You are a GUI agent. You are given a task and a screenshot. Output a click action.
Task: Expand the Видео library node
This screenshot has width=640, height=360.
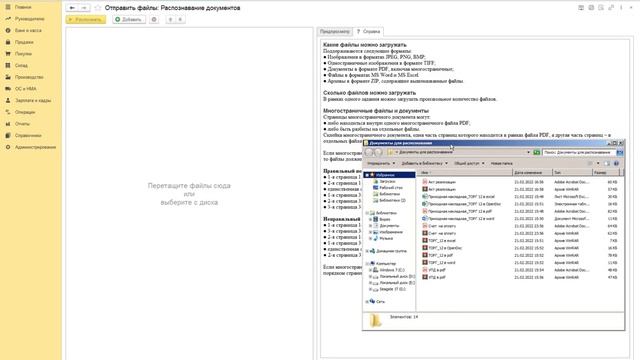370,220
